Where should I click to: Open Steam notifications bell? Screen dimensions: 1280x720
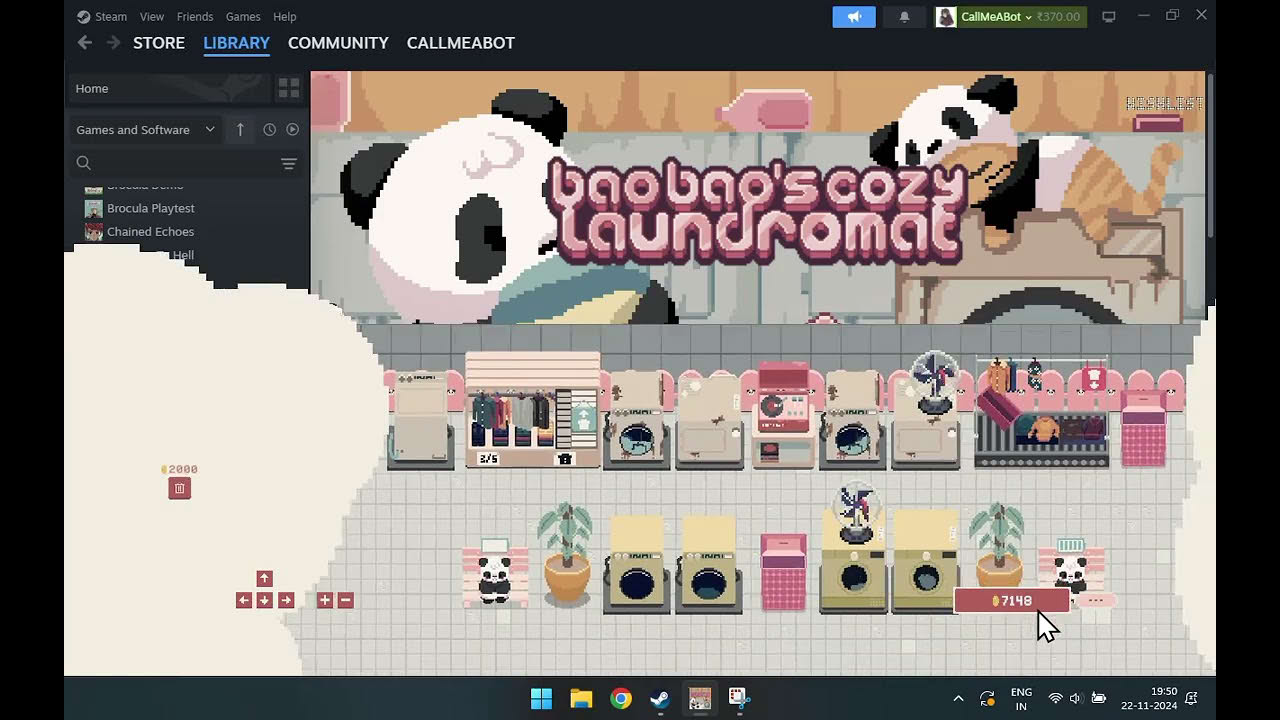(904, 17)
